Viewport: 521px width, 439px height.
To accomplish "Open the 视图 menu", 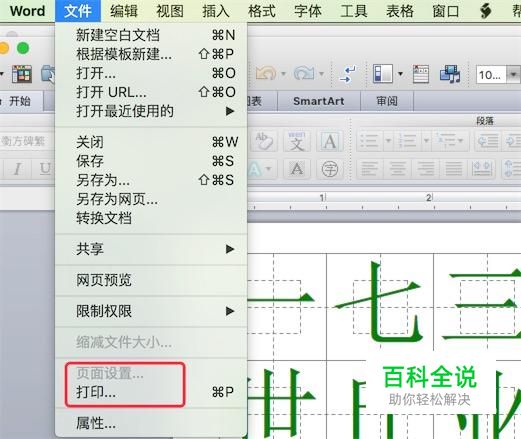I will pos(170,11).
